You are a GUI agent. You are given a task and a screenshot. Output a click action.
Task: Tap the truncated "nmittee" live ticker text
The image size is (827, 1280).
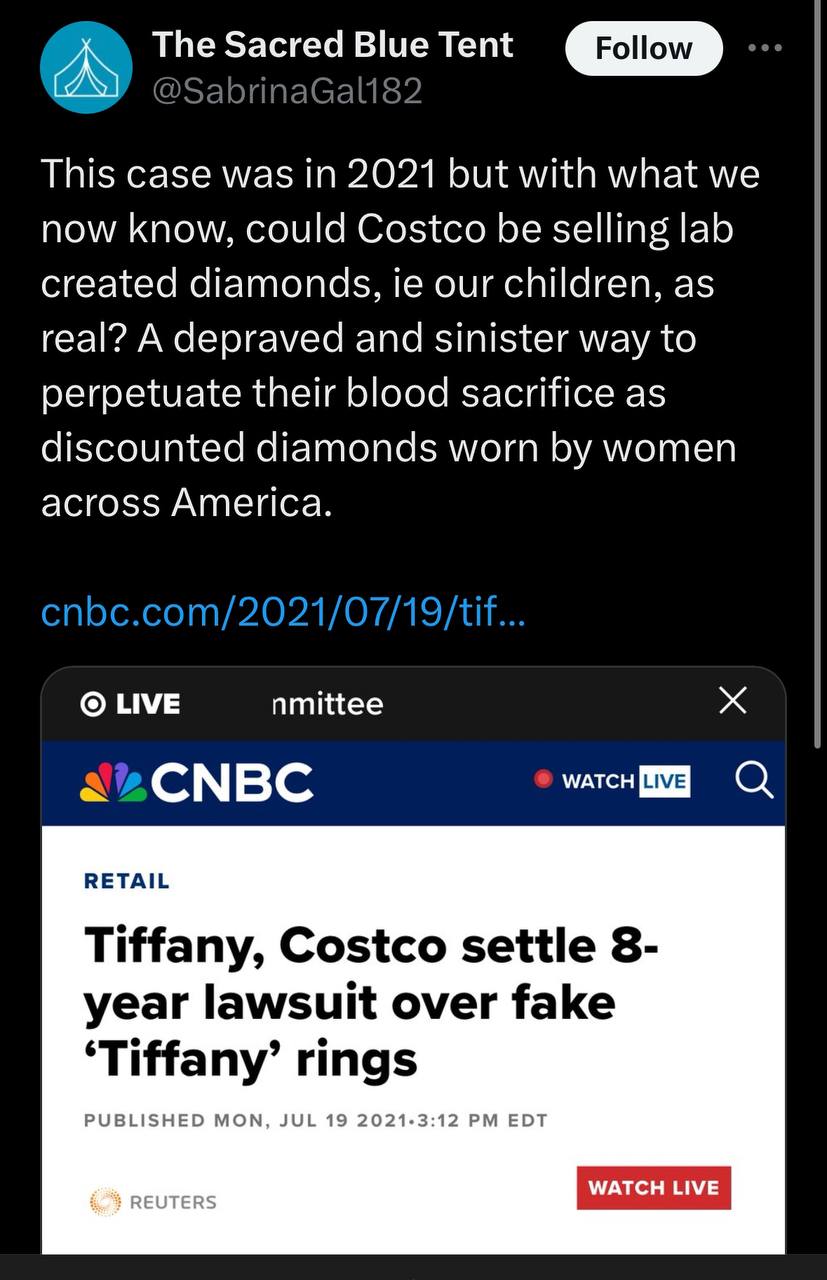point(327,704)
